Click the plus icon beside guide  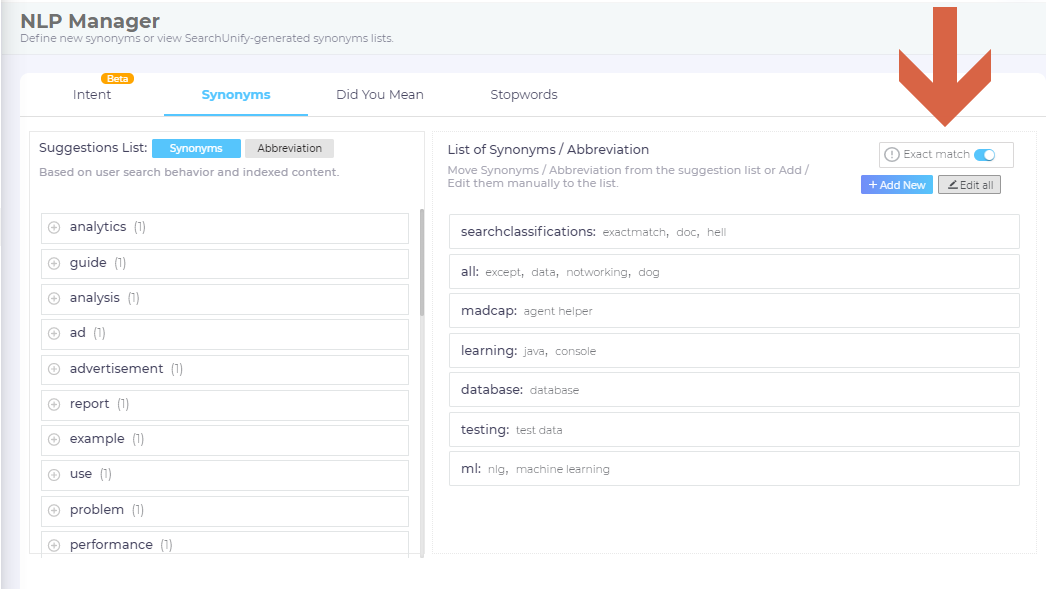(x=54, y=263)
